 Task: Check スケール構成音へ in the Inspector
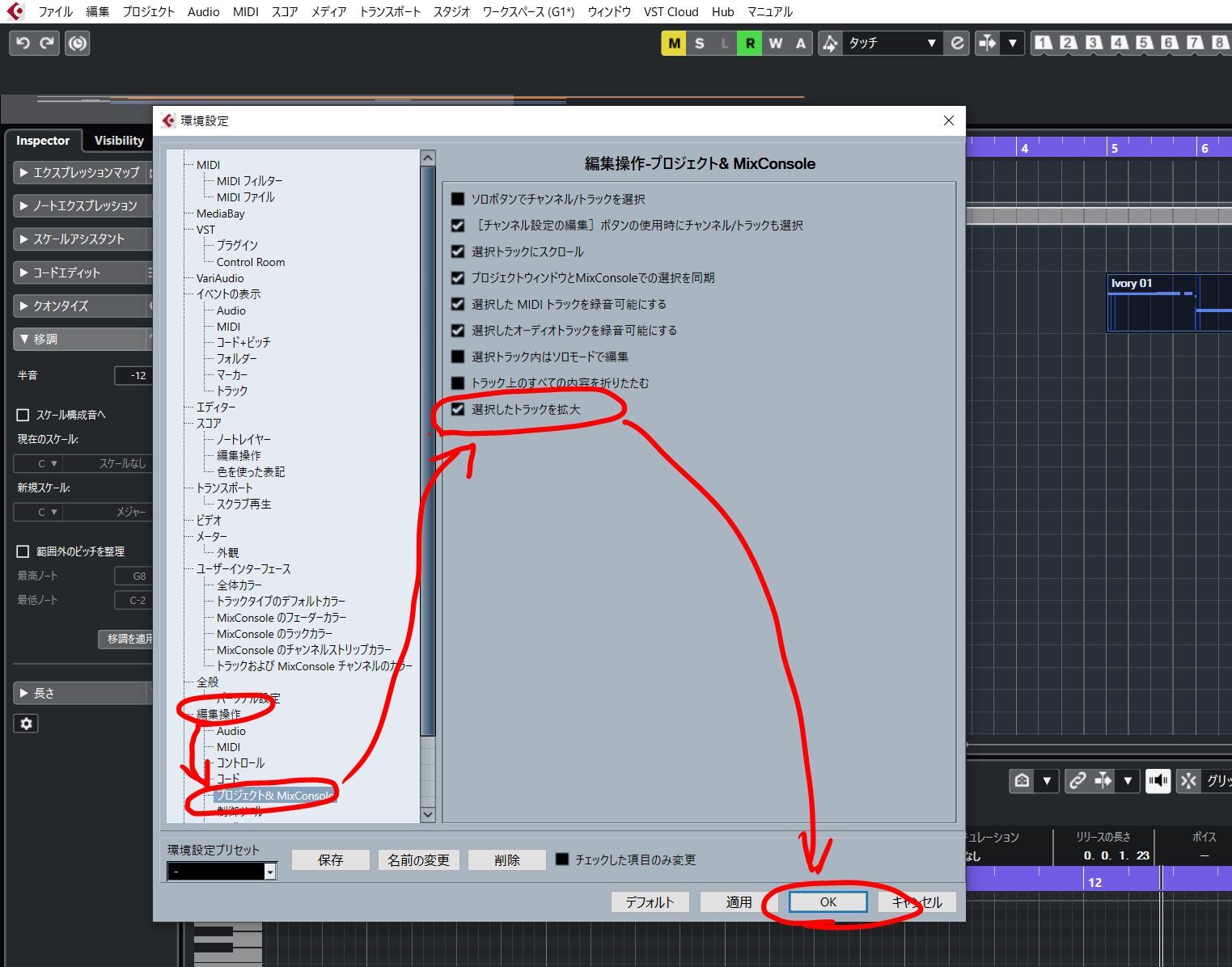pos(23,415)
